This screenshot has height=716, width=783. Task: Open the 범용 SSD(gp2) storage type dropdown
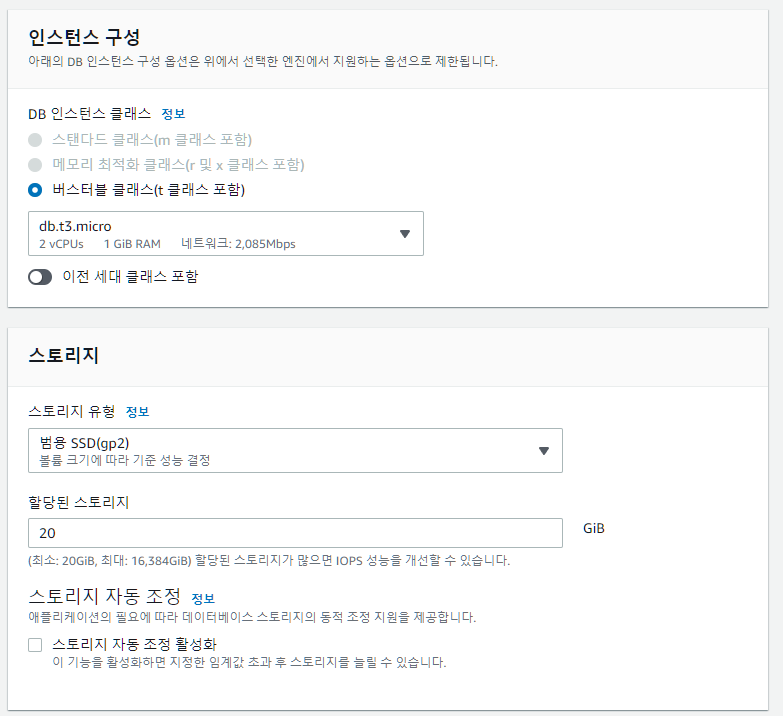tap(295, 450)
